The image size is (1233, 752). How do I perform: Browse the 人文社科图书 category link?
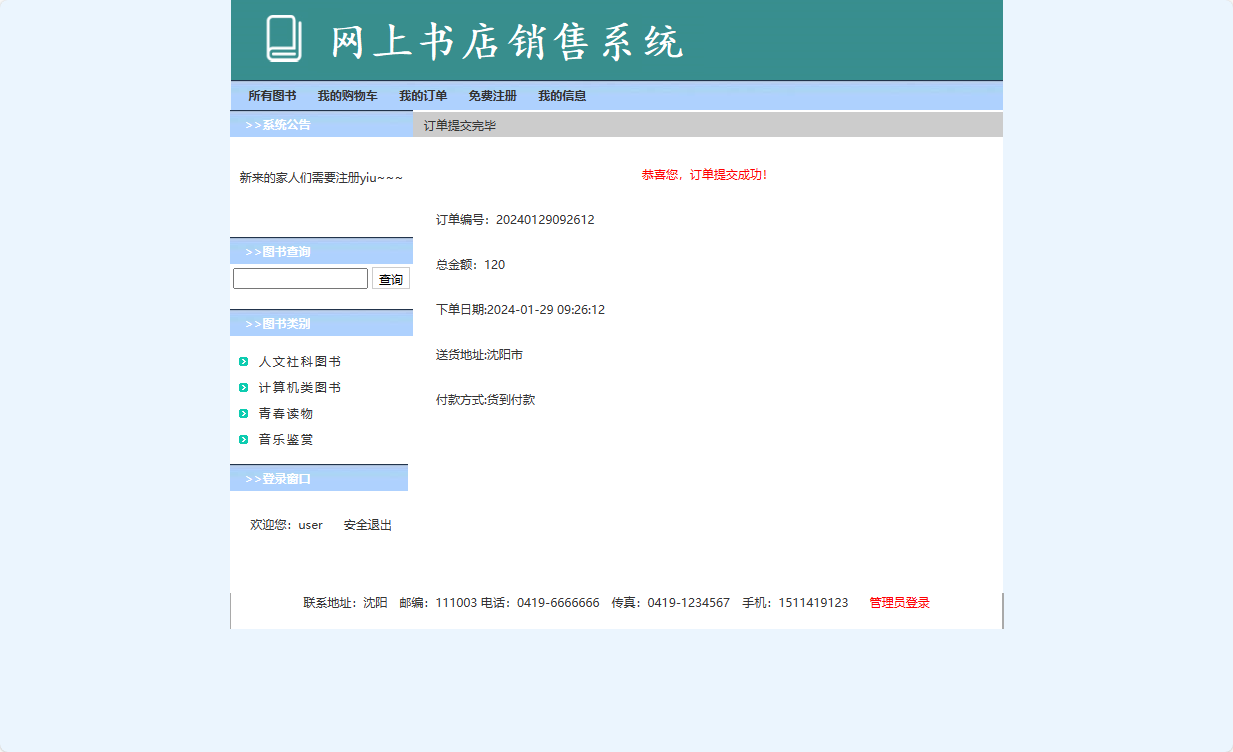tap(302, 361)
